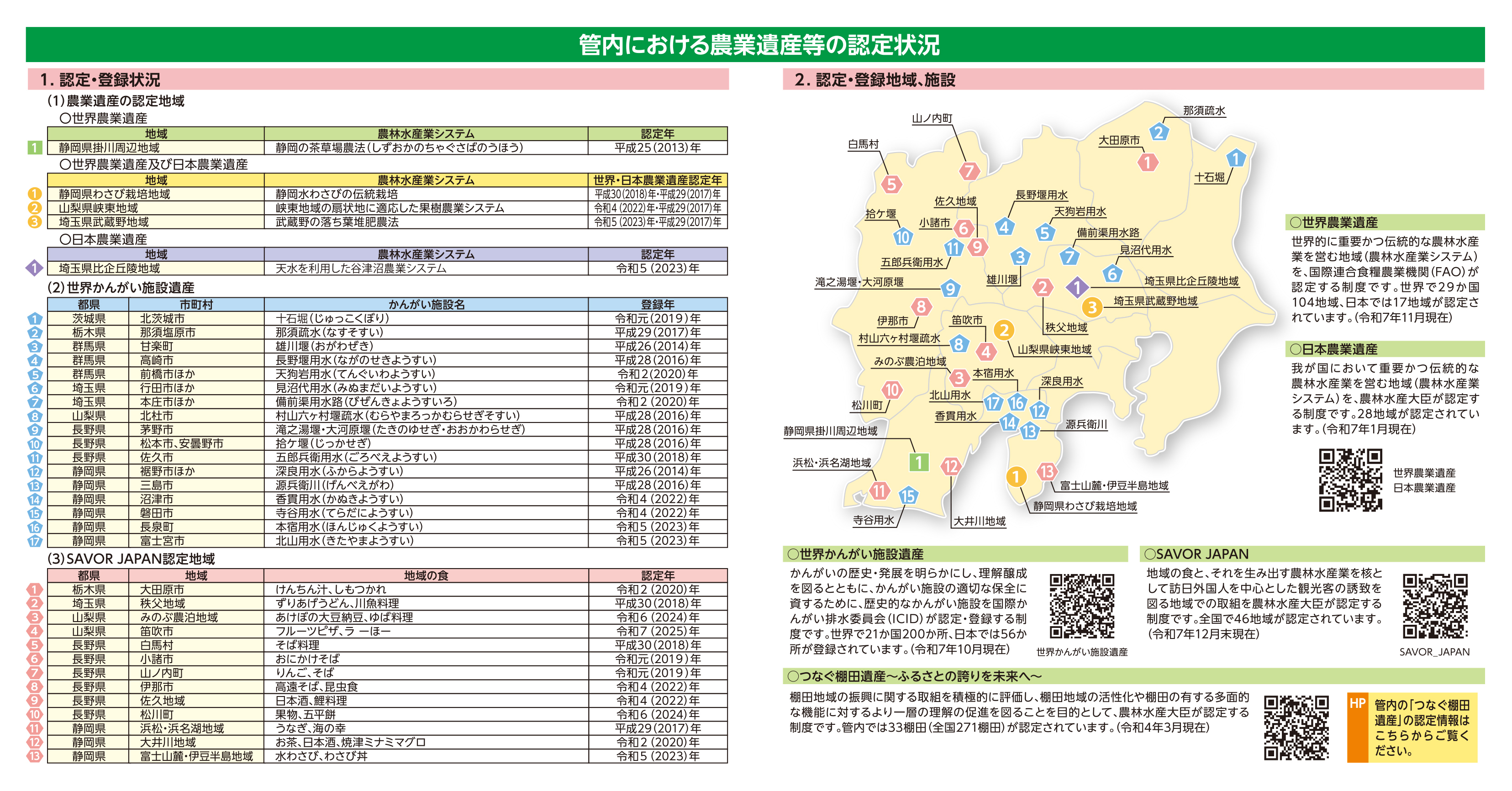The height and width of the screenshot is (791, 1512).
Task: Click blue map marker 6 below 見沼代用水 label
Action: [1112, 274]
